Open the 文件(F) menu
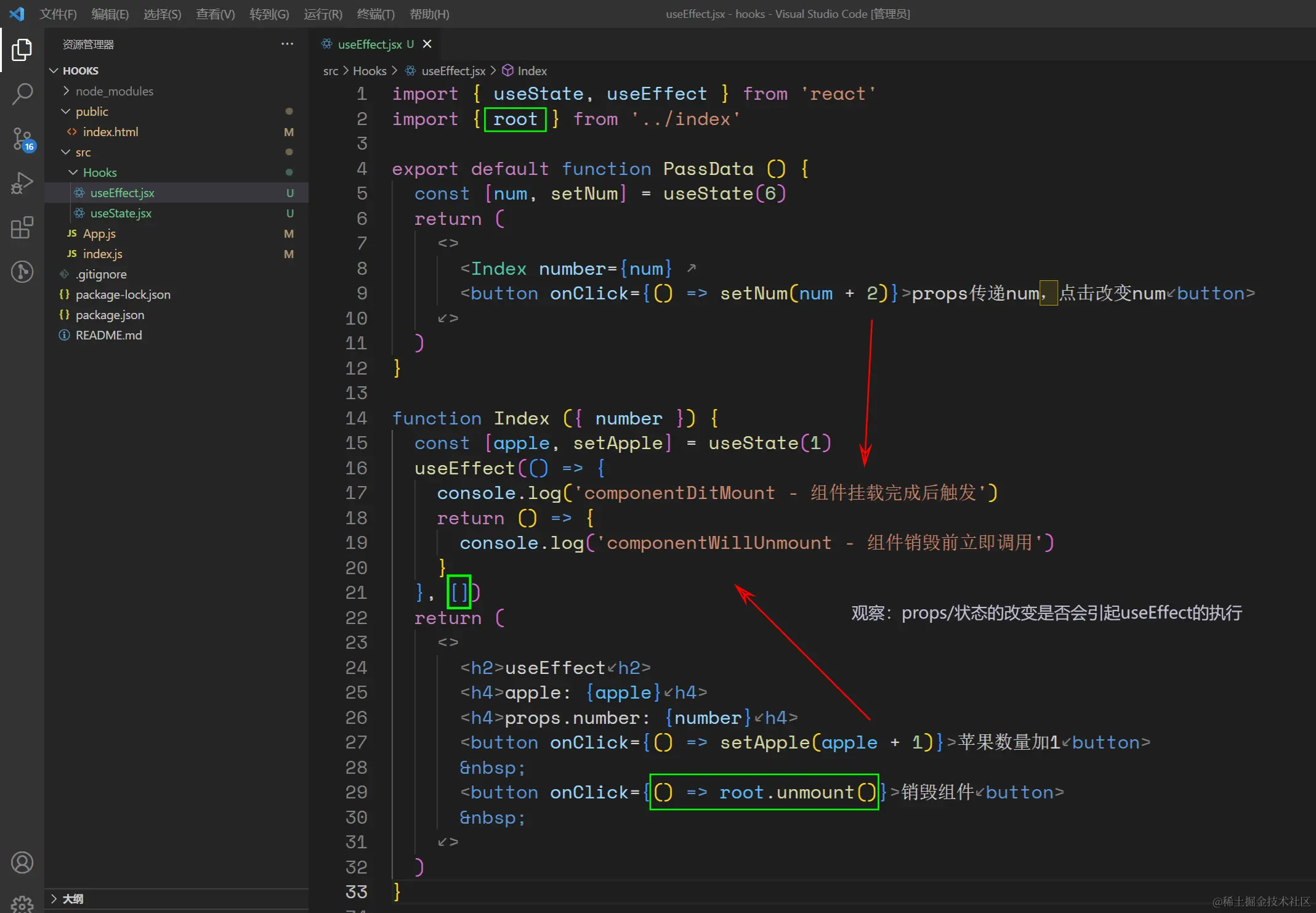Image resolution: width=1316 pixels, height=913 pixels. pos(58,14)
